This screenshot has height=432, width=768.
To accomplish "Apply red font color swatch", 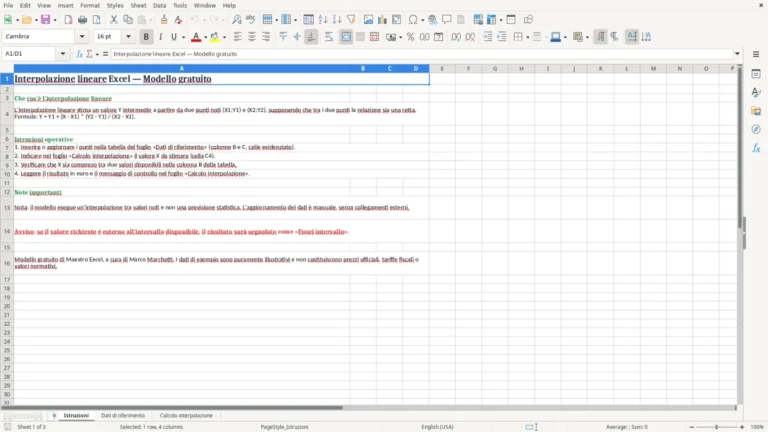I will pos(196,37).
